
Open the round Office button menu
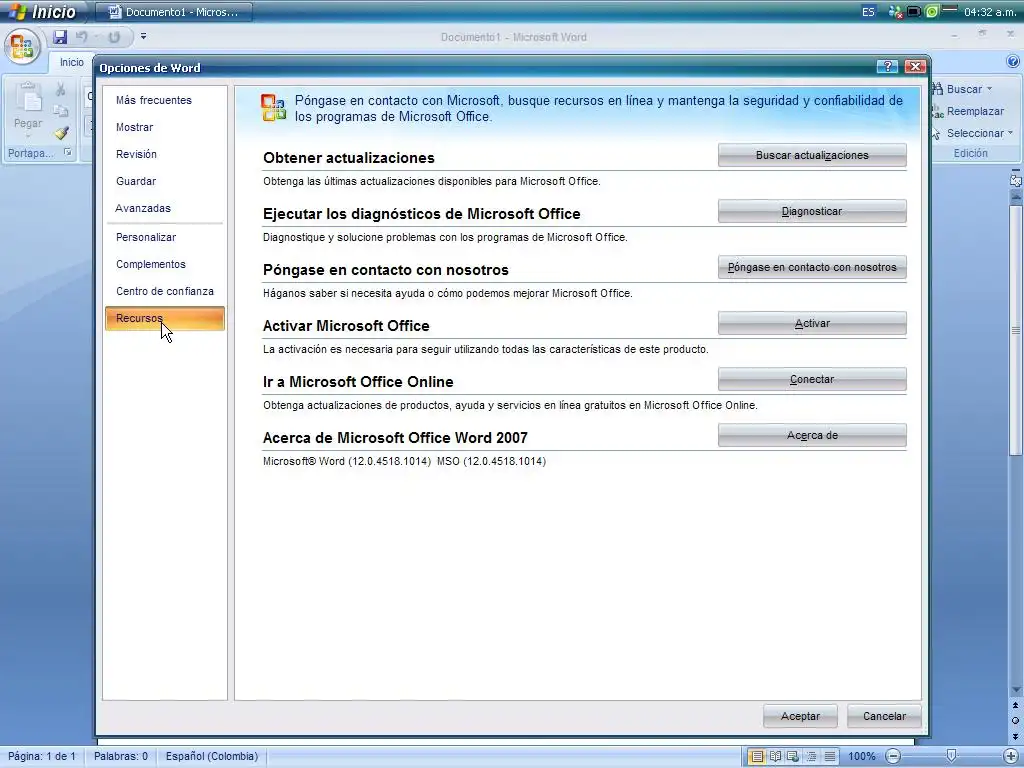point(22,48)
